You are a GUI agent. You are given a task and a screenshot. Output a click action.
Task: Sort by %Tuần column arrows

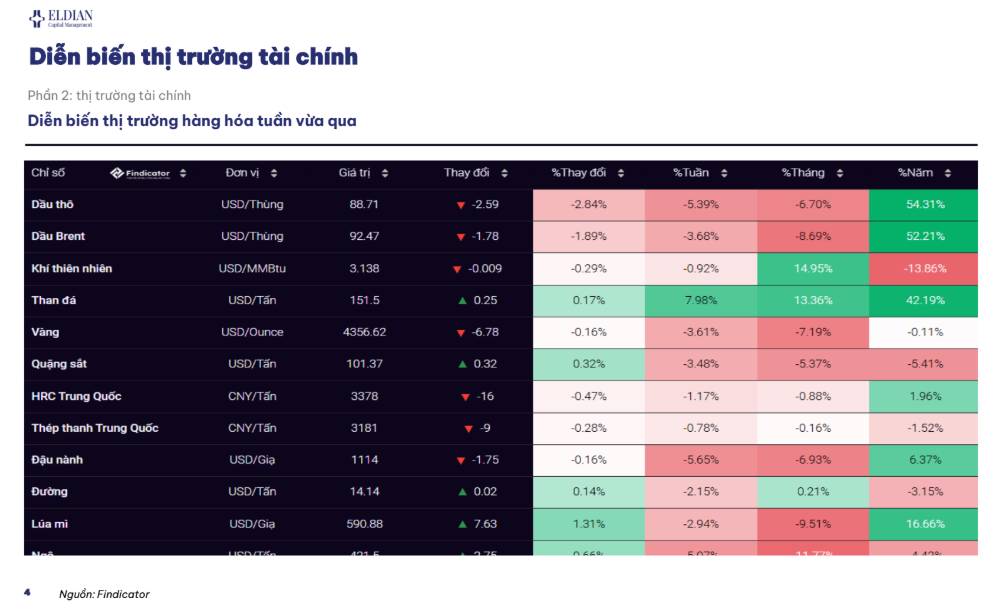[724, 173]
